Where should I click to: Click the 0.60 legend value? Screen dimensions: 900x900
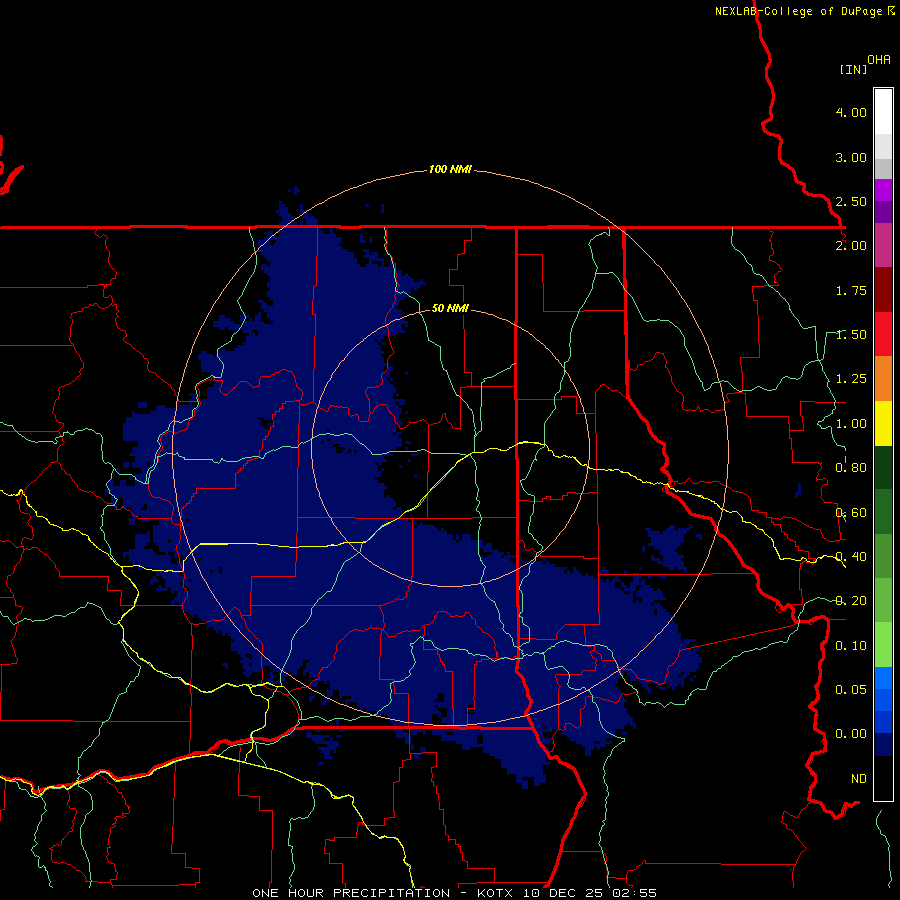pos(851,513)
